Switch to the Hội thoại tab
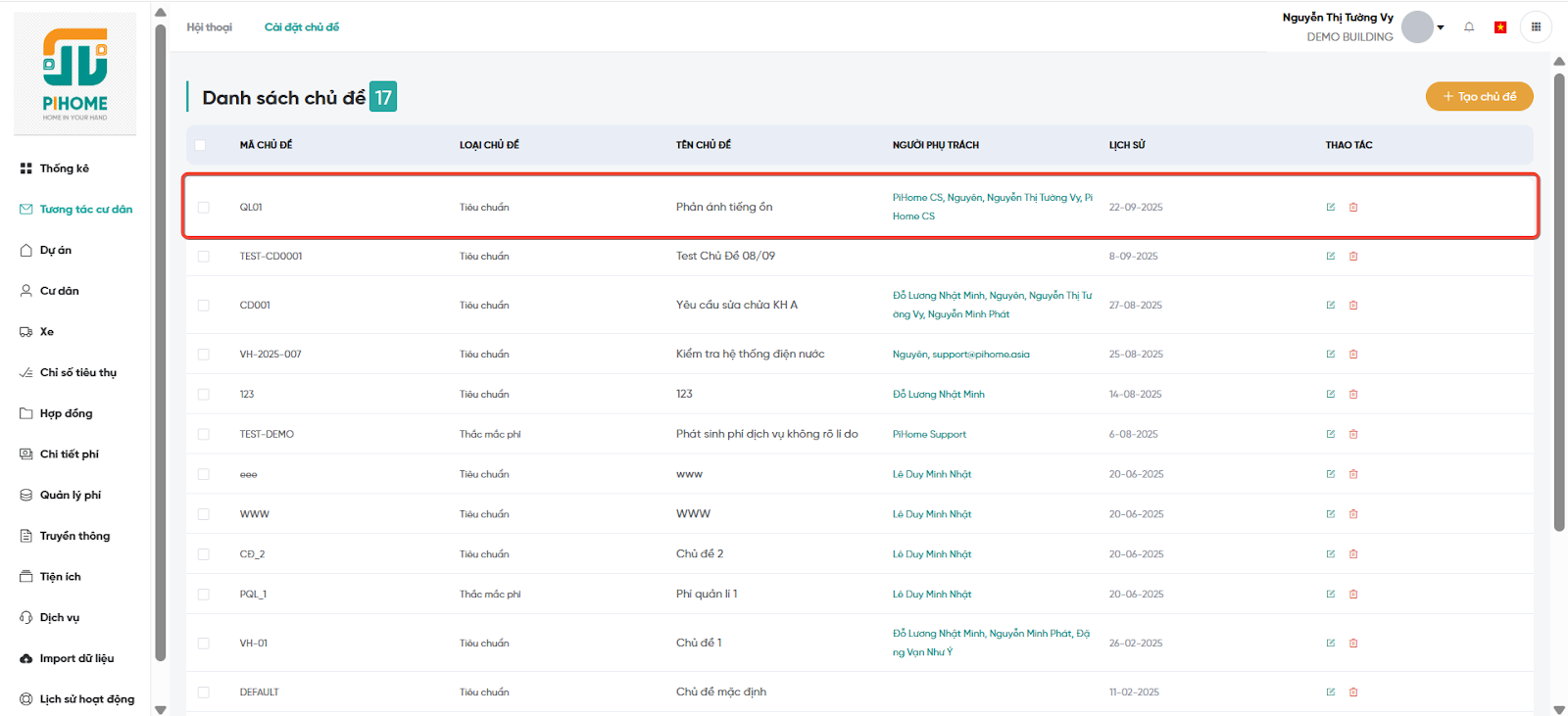Viewport: 1568px width, 716px height. [x=210, y=27]
